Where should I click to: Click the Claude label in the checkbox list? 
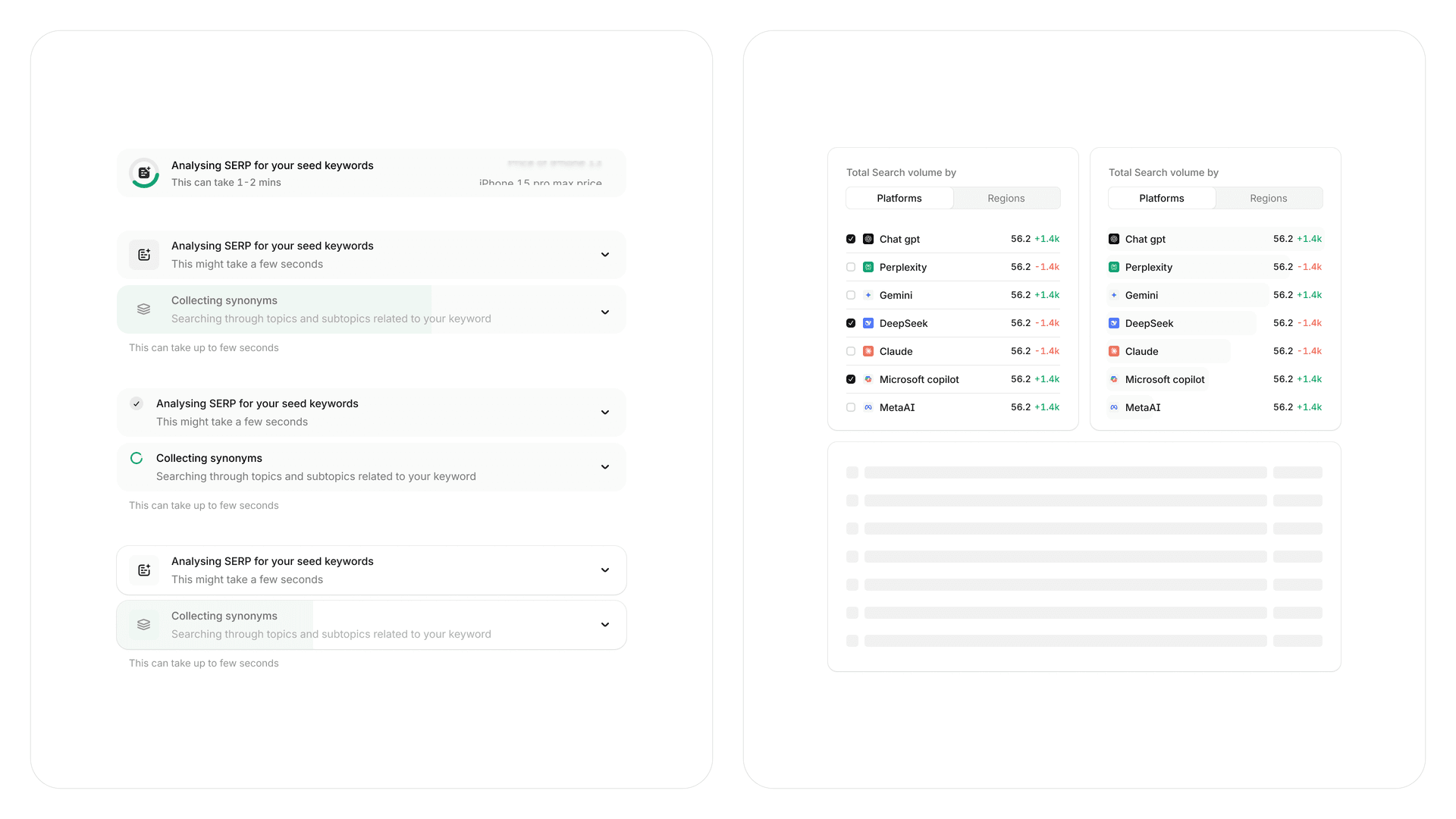click(x=896, y=351)
